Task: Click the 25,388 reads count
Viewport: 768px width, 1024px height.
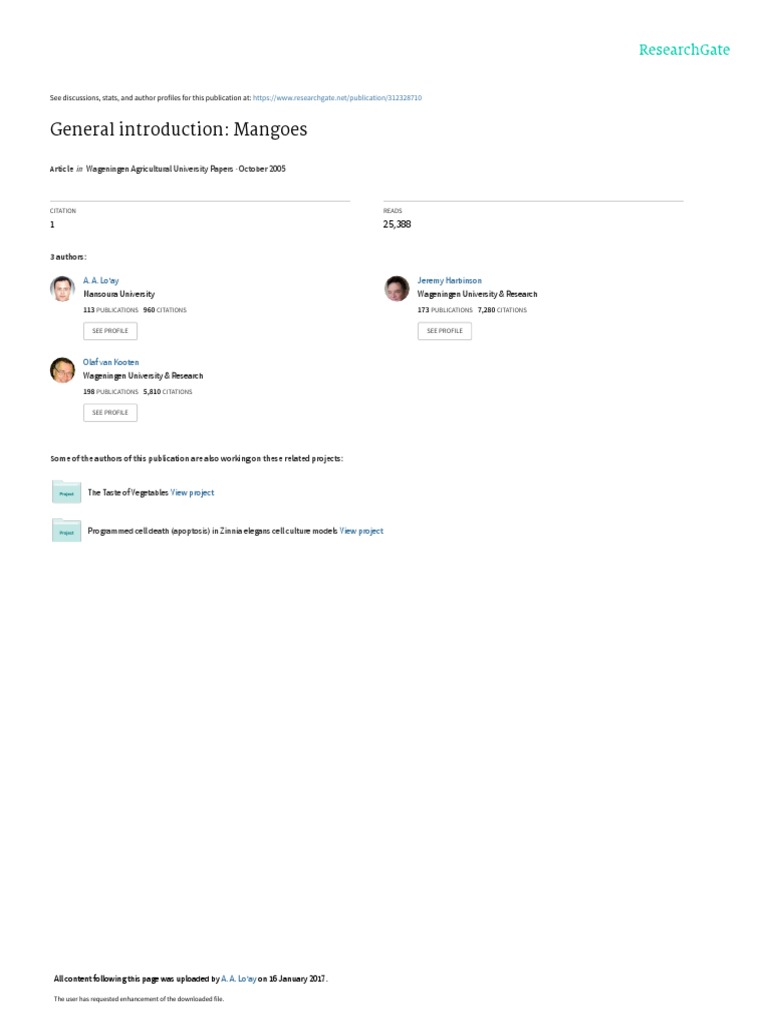Action: (397, 224)
